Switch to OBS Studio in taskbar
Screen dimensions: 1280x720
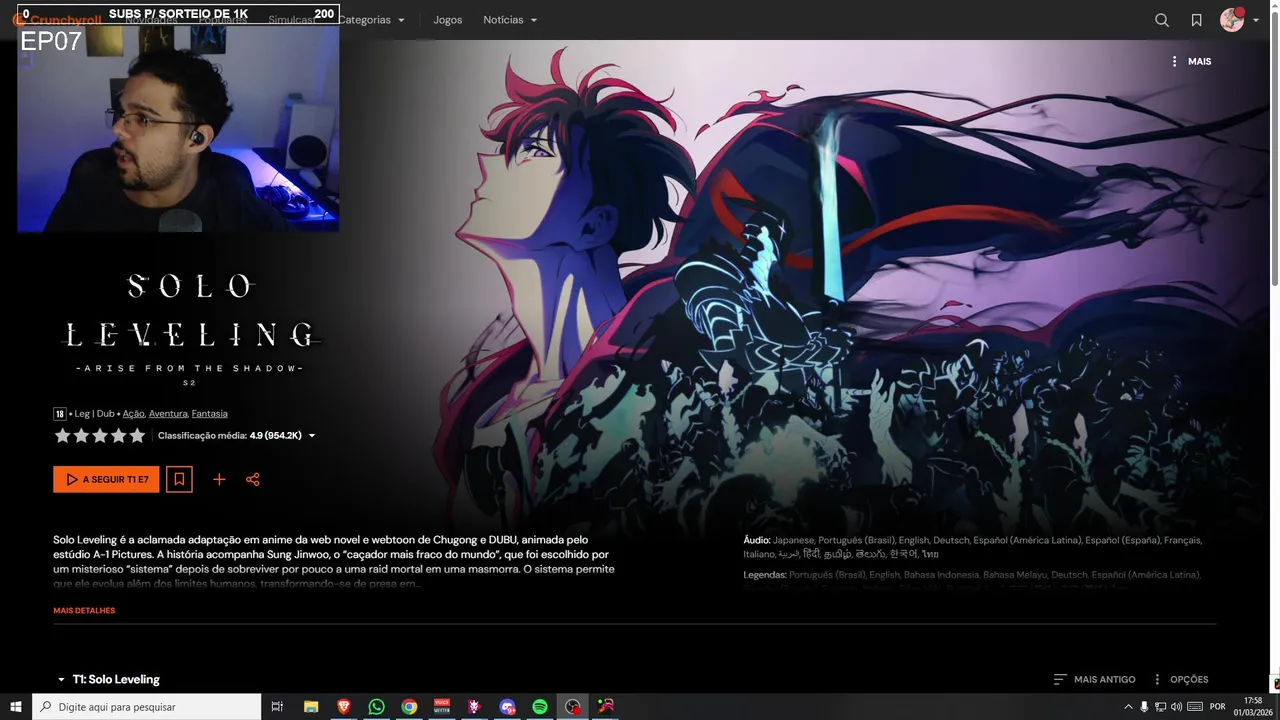(x=572, y=706)
